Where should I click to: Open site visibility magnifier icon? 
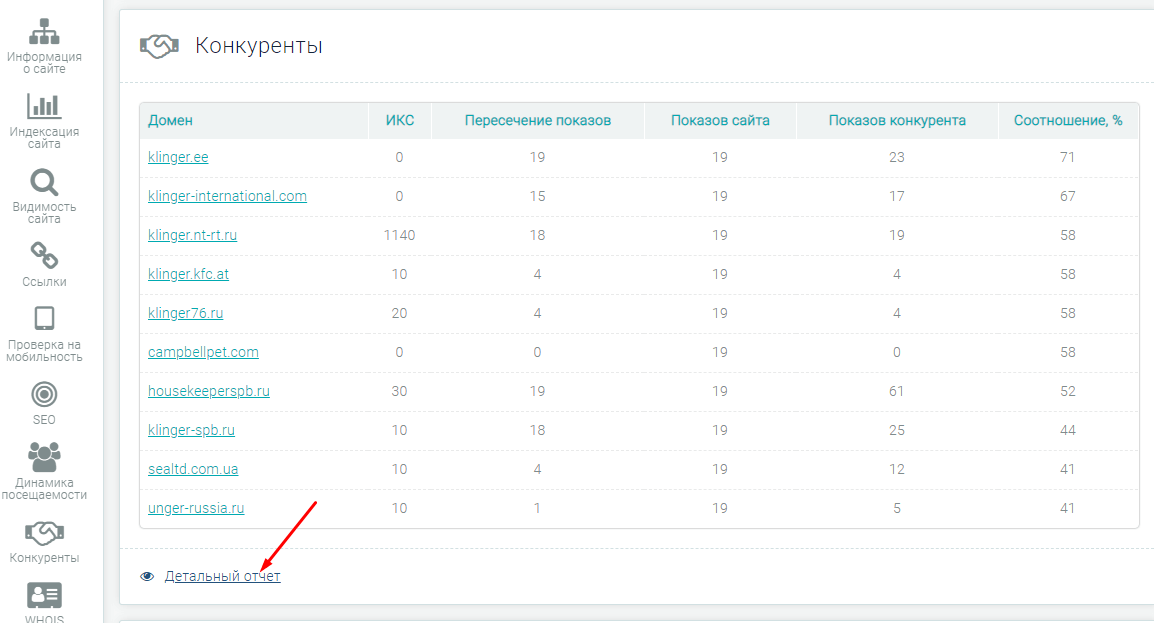pos(44,182)
